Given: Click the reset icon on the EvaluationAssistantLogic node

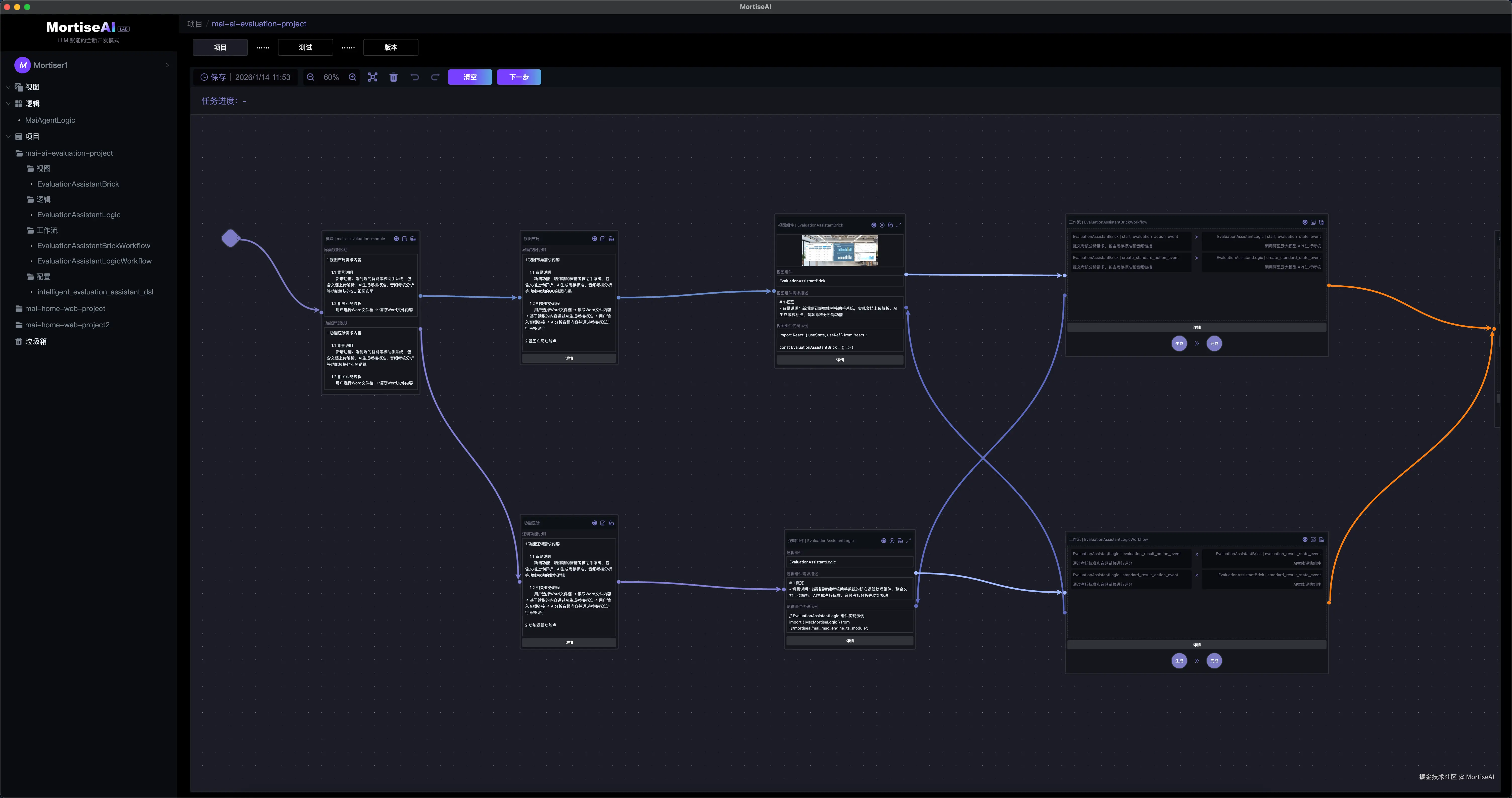Looking at the screenshot, I should 883,540.
